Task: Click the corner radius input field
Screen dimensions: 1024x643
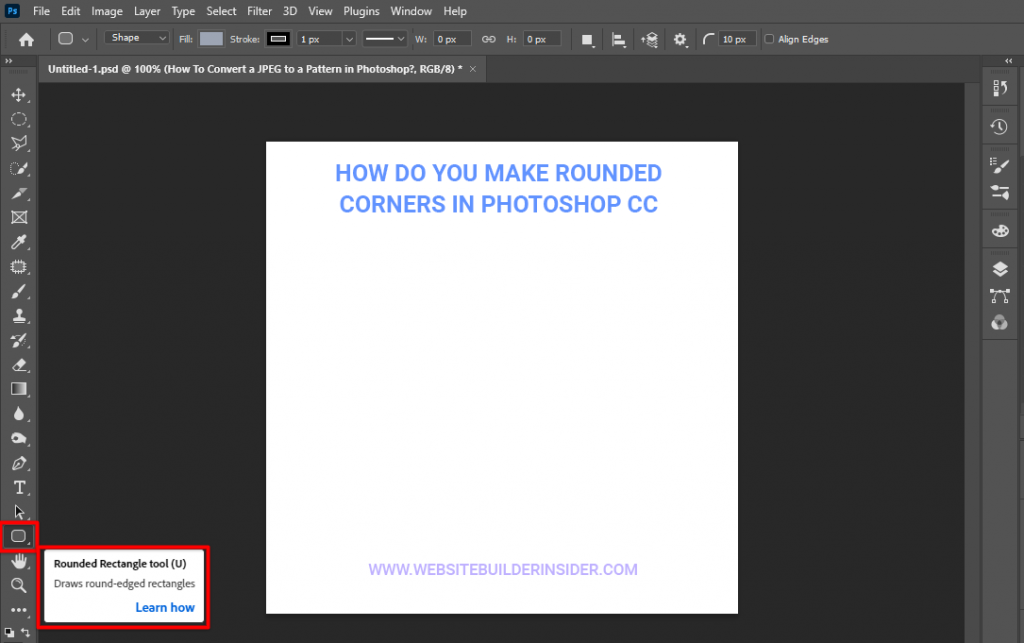Action: [x=738, y=39]
